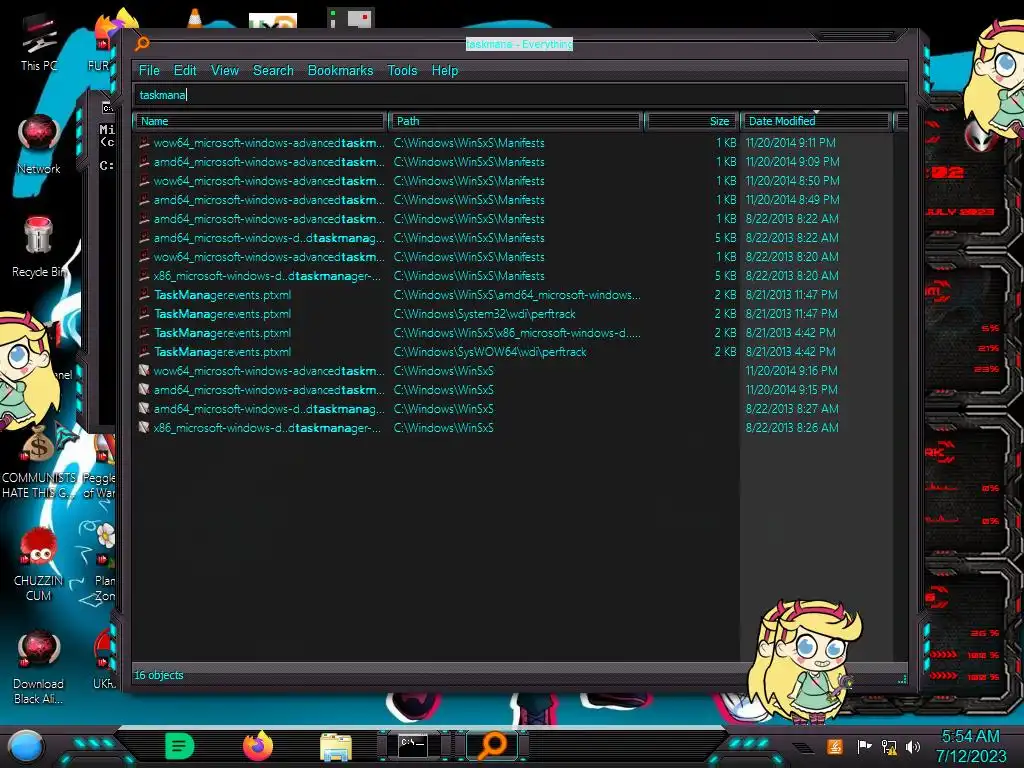
Task: Click folder icon of row dated 11/20/2014 9:15 PM
Action: click(x=144, y=389)
